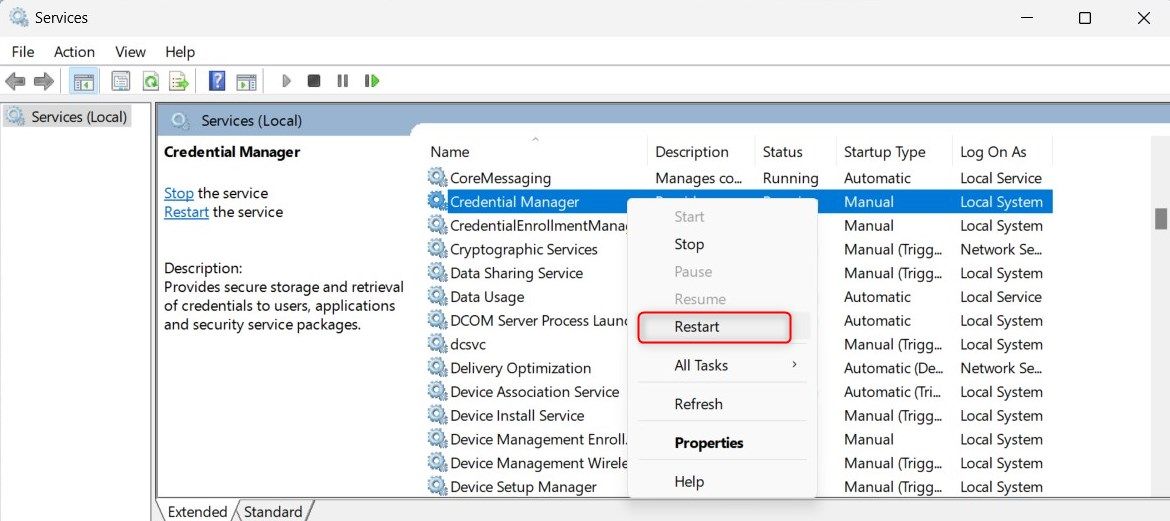Click the Restart Service toolbar icon

tap(372, 81)
